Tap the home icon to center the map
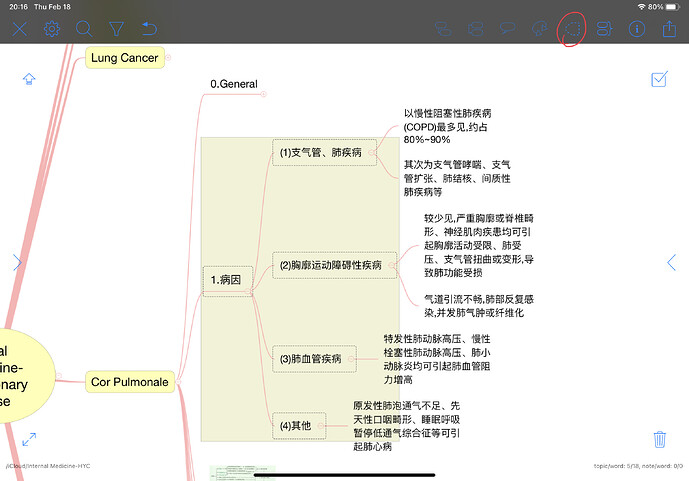689x481 pixels. pos(29,79)
